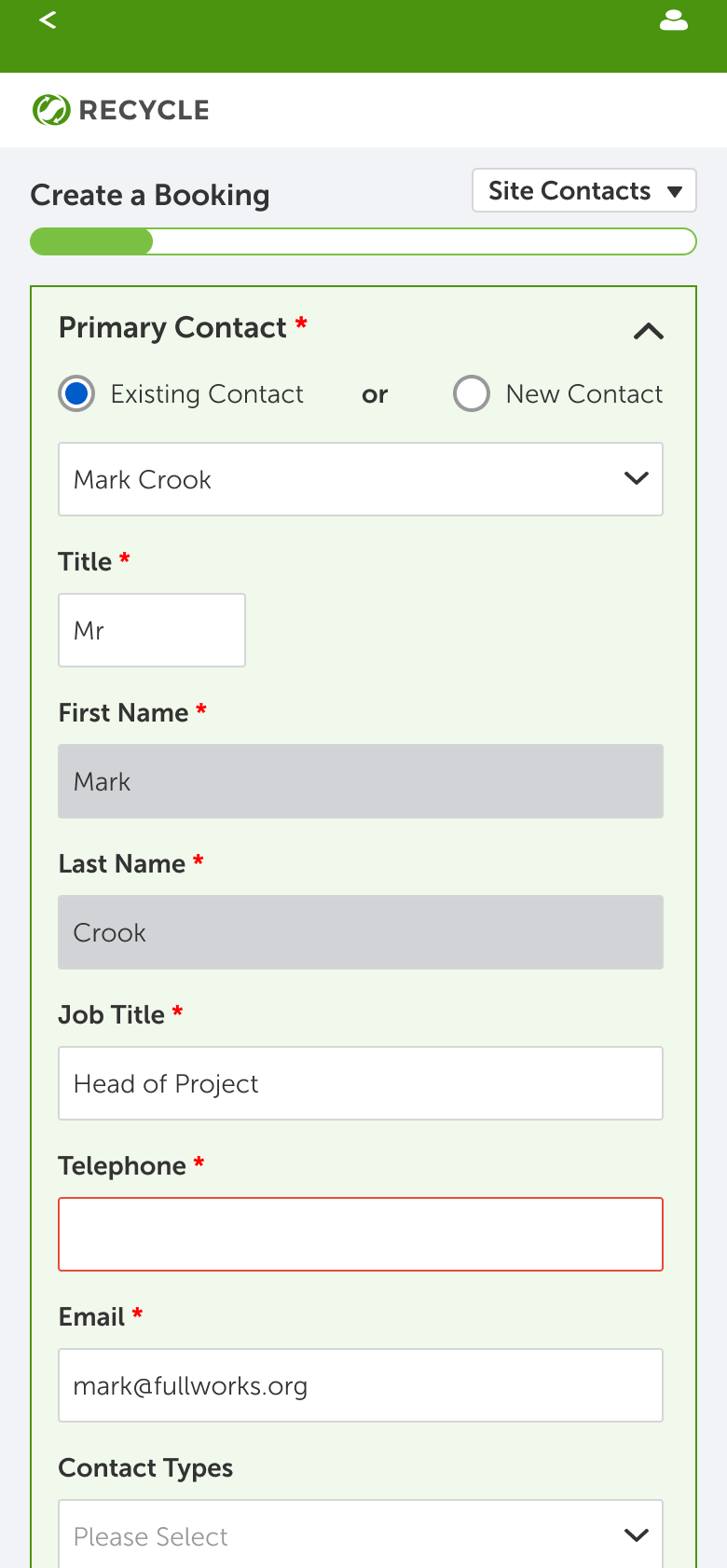
Task: Select the Existing Contact radio button
Action: pyautogui.click(x=76, y=394)
